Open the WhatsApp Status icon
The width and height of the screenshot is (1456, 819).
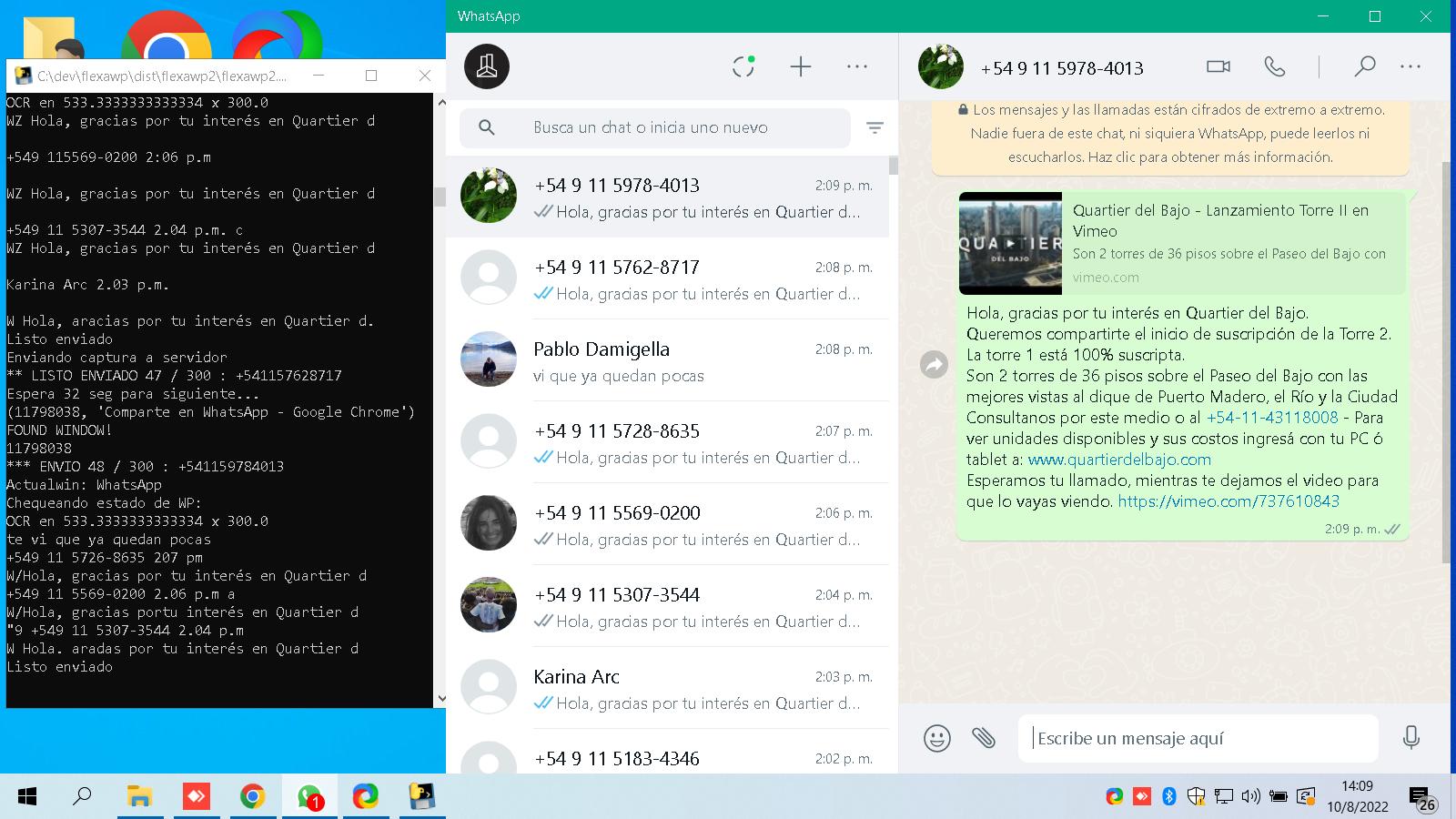pyautogui.click(x=743, y=66)
